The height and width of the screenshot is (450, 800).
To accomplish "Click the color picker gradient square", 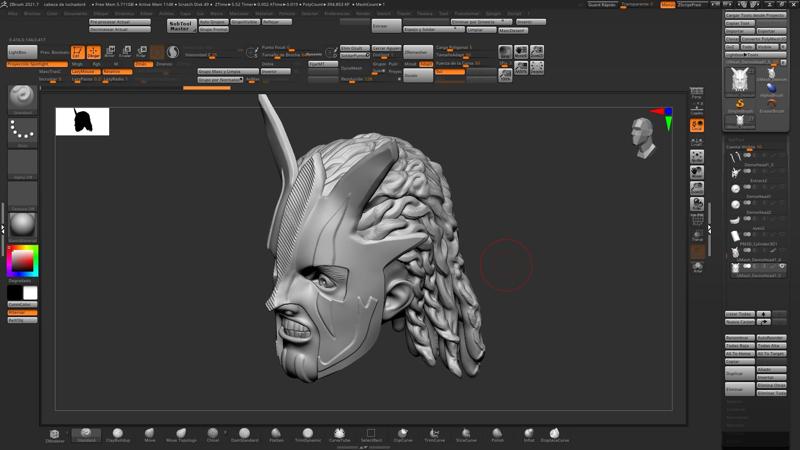I will click(x=22, y=261).
